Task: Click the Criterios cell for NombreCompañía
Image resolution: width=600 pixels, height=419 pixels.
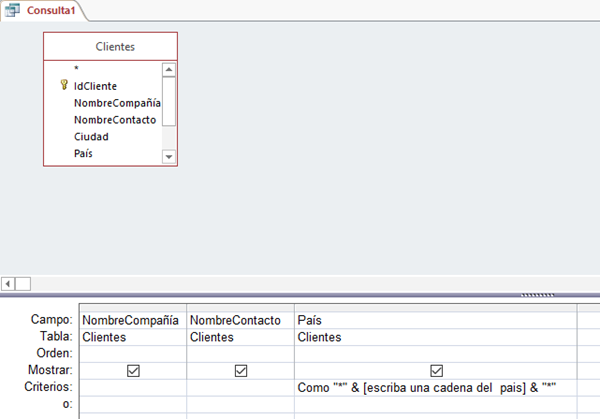Action: (x=133, y=388)
